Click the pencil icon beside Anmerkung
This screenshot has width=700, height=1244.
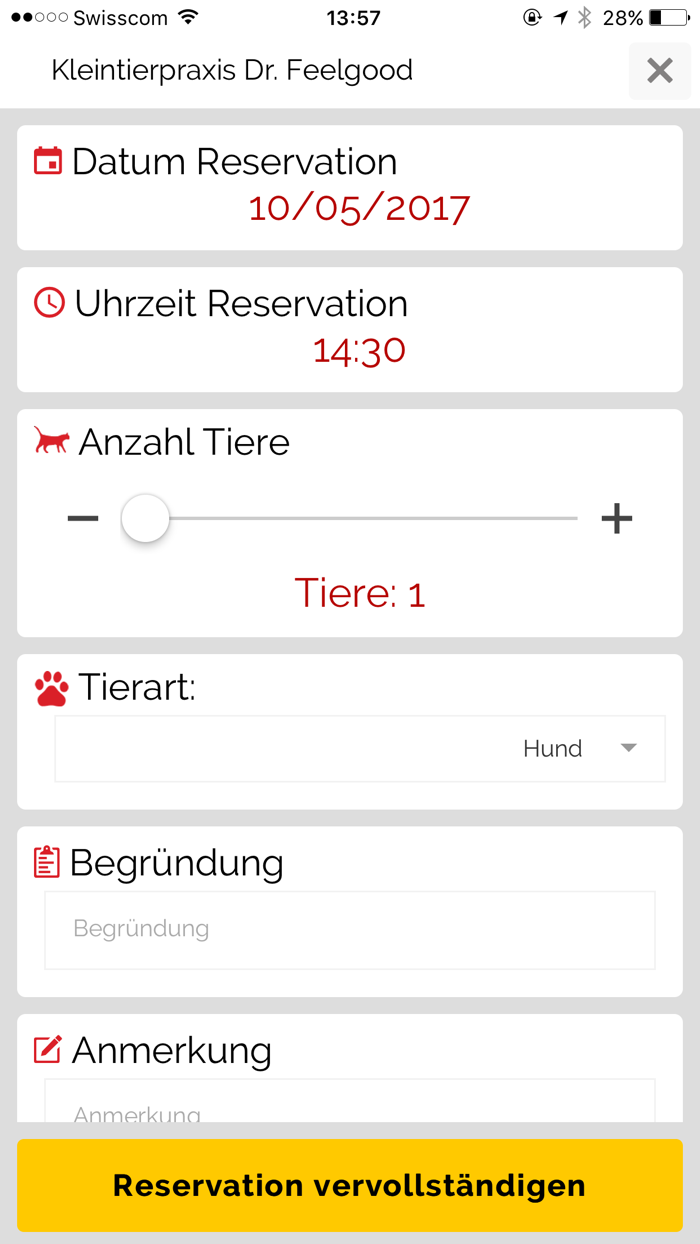click(x=45, y=1050)
